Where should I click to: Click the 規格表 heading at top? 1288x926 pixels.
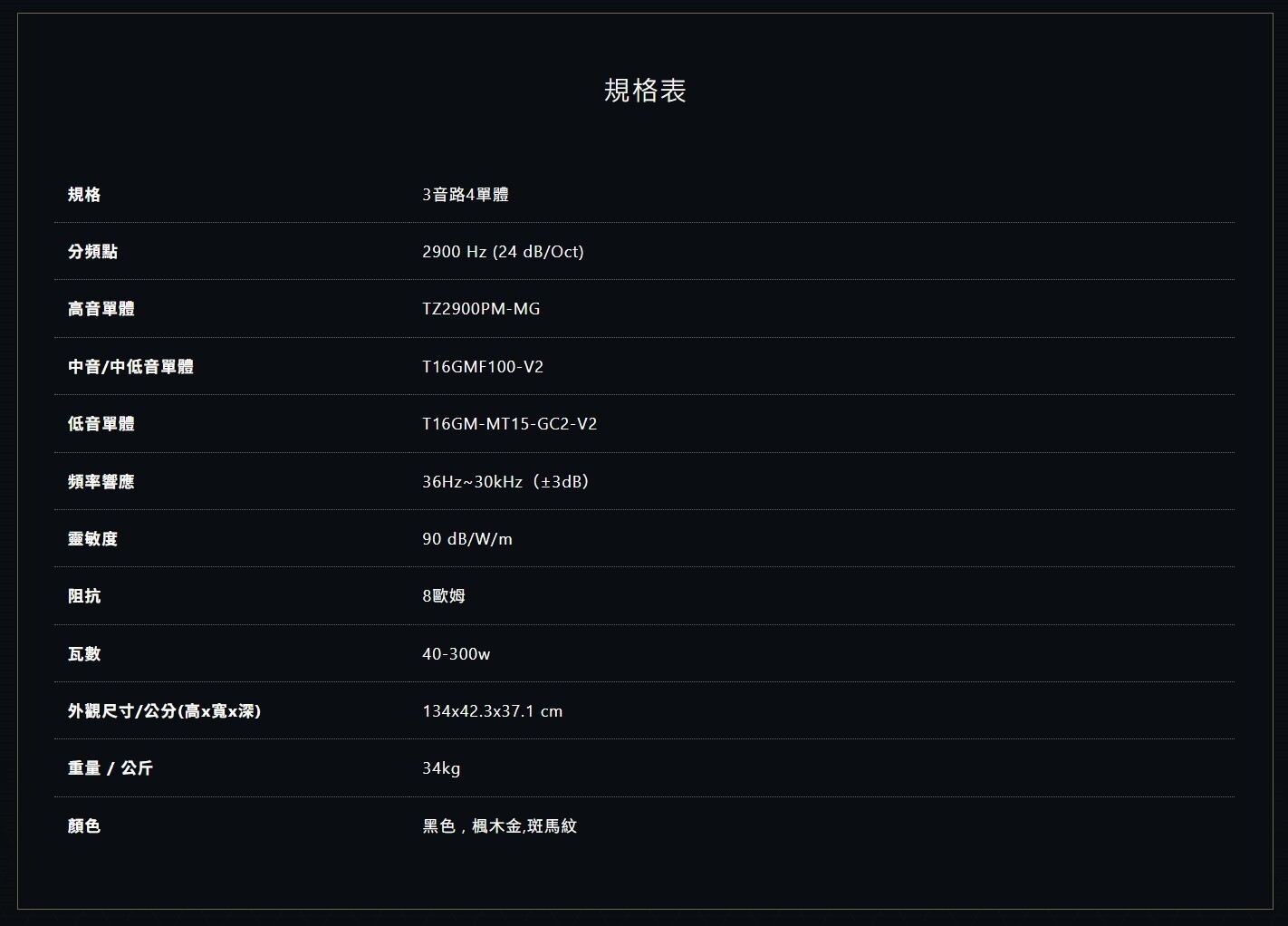(x=645, y=91)
